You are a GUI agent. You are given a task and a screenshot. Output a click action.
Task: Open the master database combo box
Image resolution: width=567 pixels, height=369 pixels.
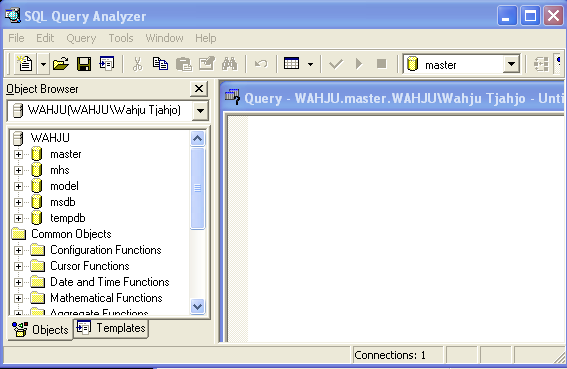(x=511, y=64)
